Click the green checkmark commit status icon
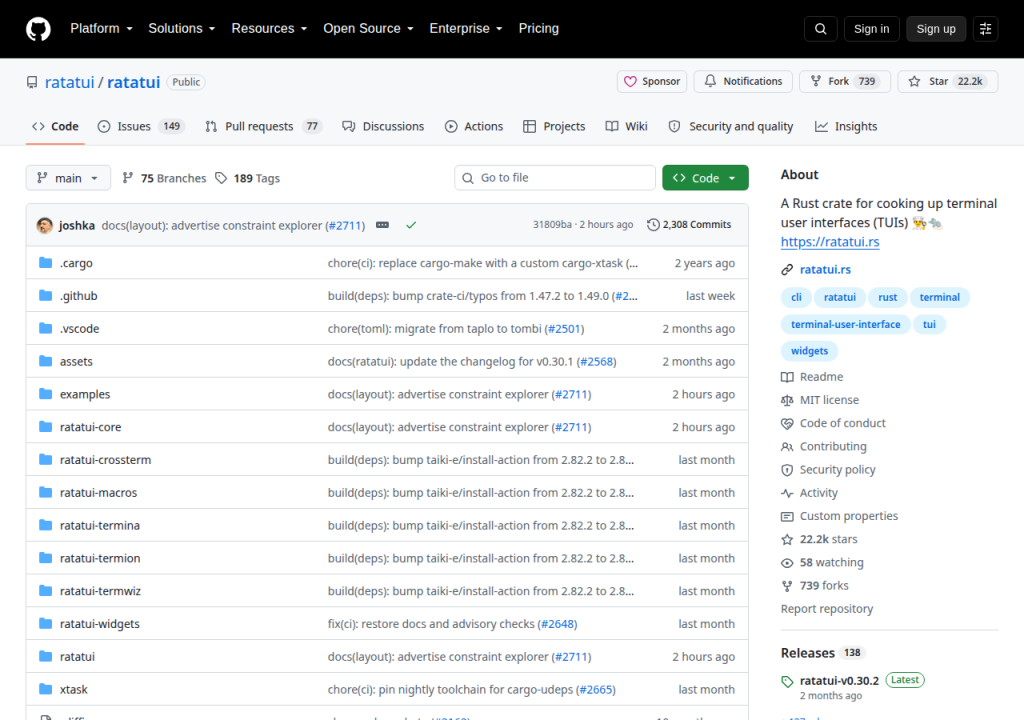This screenshot has width=1024, height=720. coord(411,225)
